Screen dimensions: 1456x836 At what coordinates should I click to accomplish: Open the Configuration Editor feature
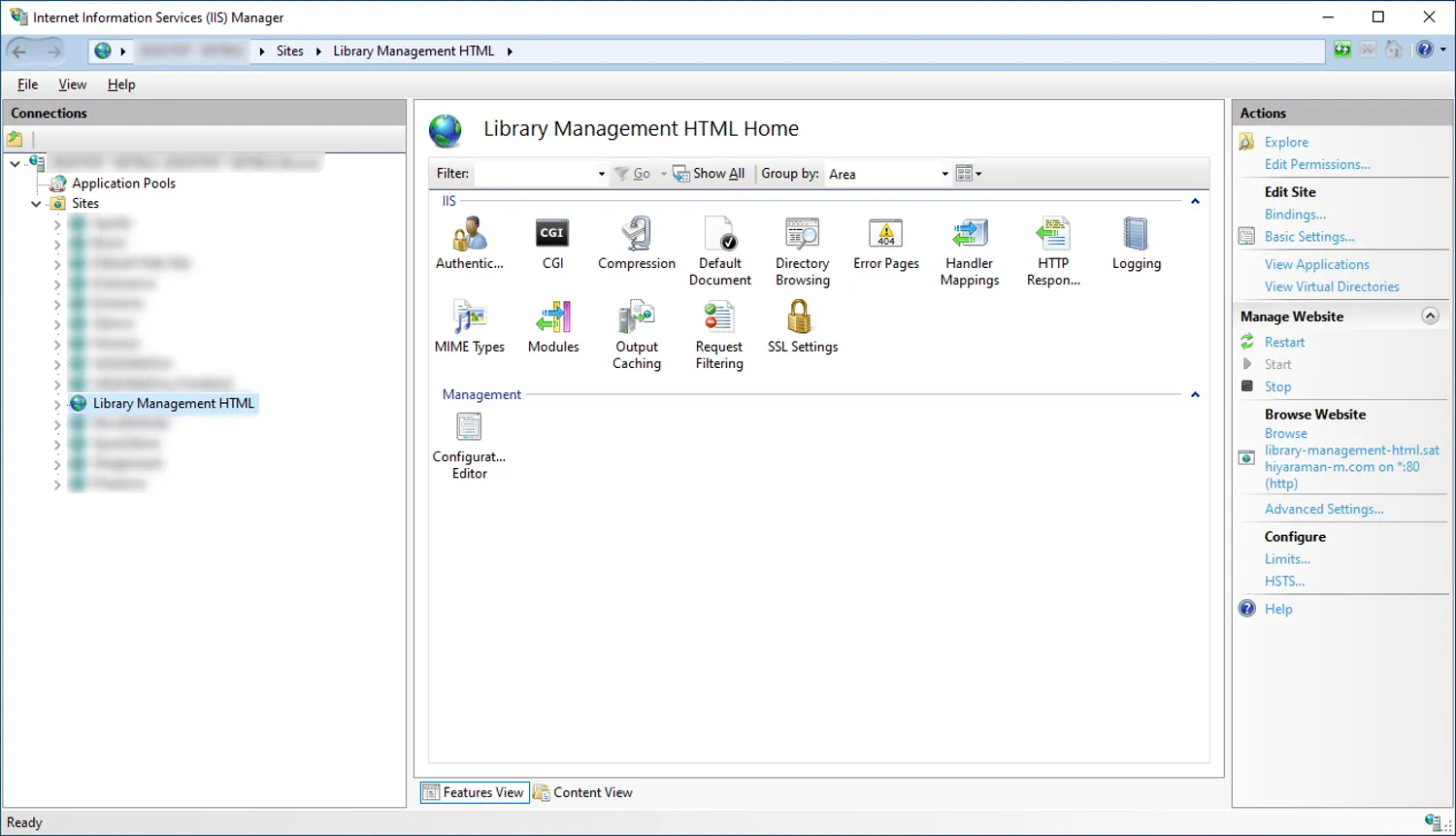470,446
